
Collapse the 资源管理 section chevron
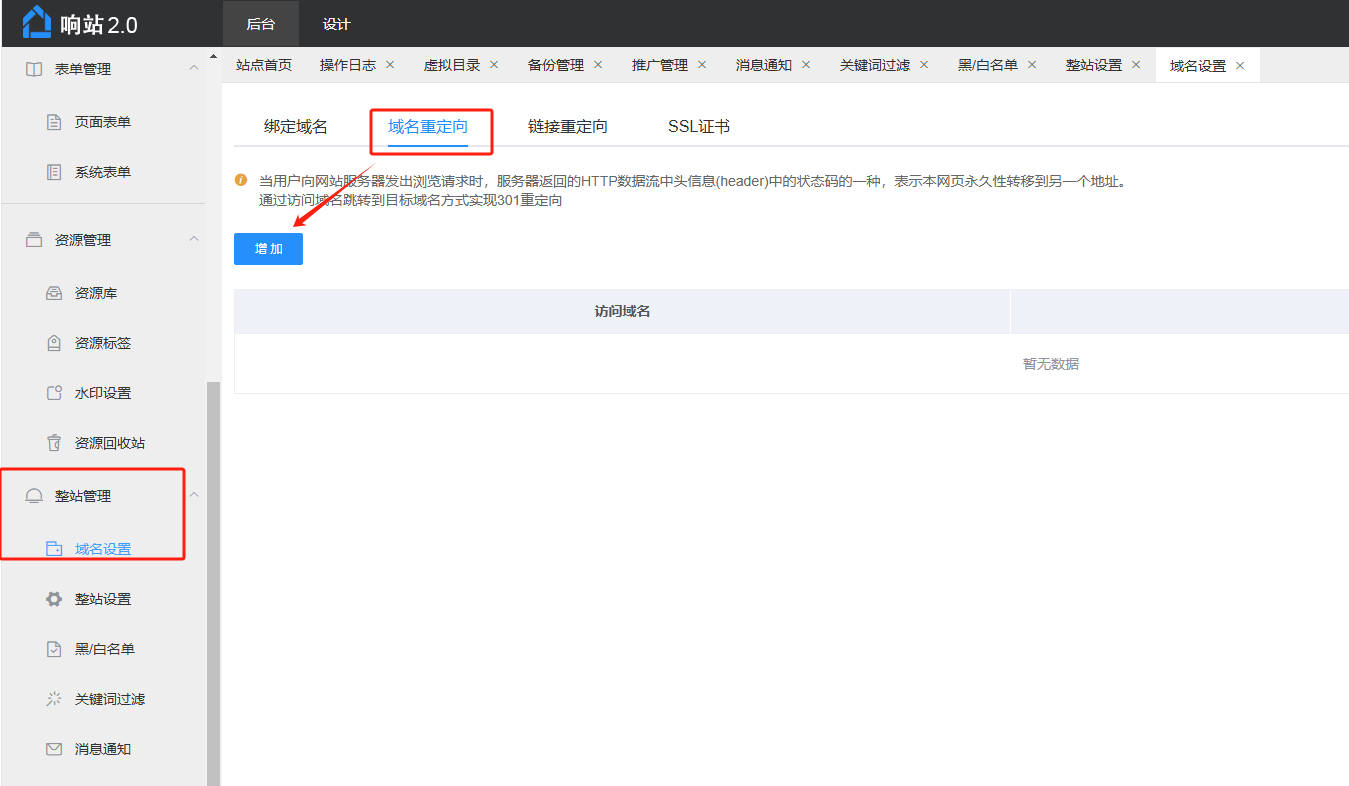(x=194, y=239)
